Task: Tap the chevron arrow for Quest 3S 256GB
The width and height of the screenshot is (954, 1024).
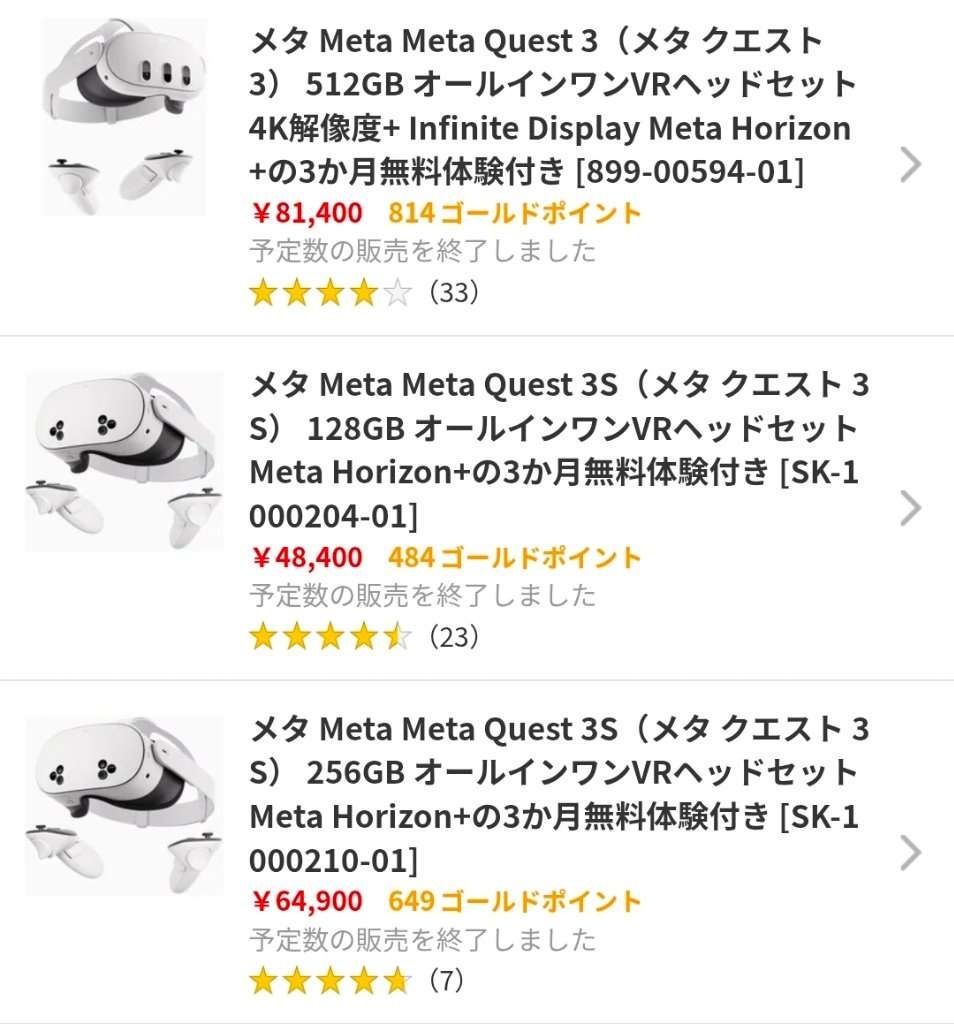Action: (x=909, y=853)
